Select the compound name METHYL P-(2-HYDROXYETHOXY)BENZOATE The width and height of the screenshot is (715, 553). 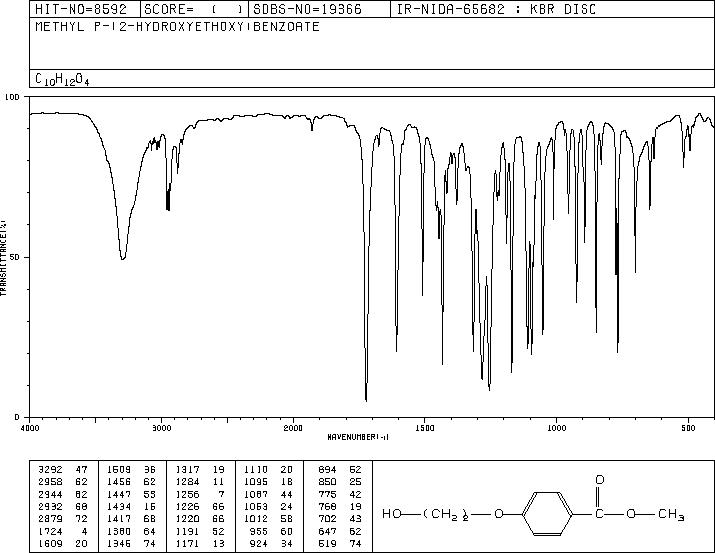tap(177, 26)
